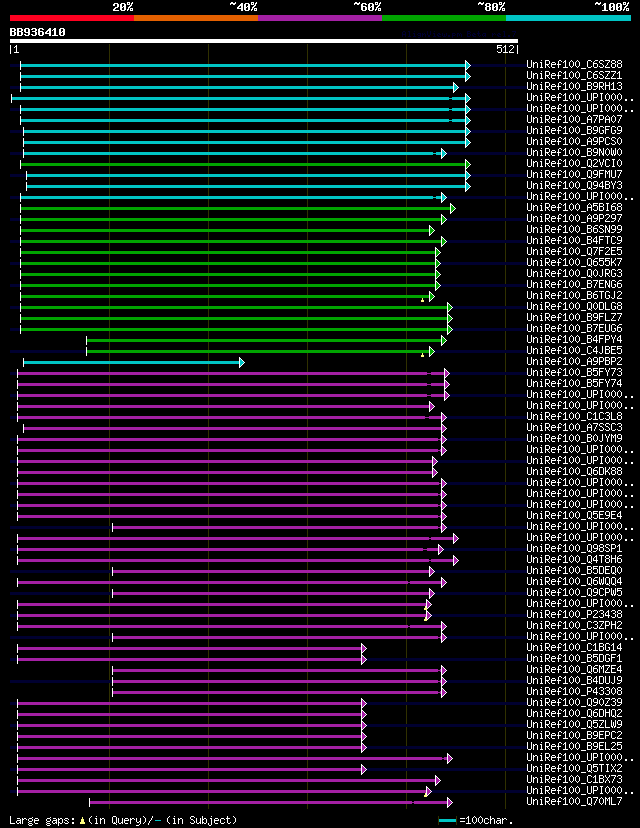The image size is (640, 828).
Task: Click the yellow gap marker on C4JBE5 row
Action: point(422,355)
